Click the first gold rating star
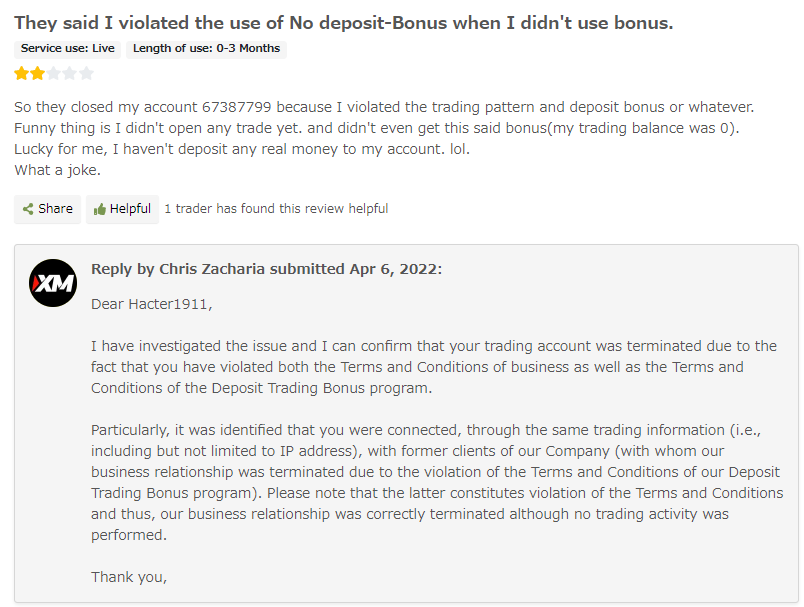This screenshot has height=607, width=804. [21, 73]
